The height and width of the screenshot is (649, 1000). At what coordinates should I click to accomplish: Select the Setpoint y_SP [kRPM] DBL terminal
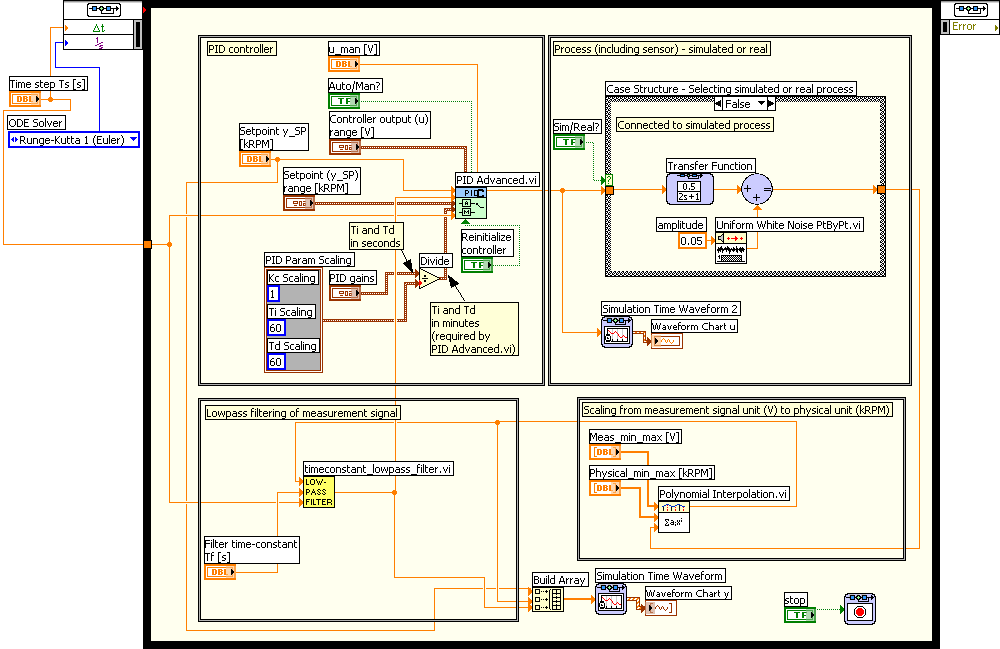(255, 159)
